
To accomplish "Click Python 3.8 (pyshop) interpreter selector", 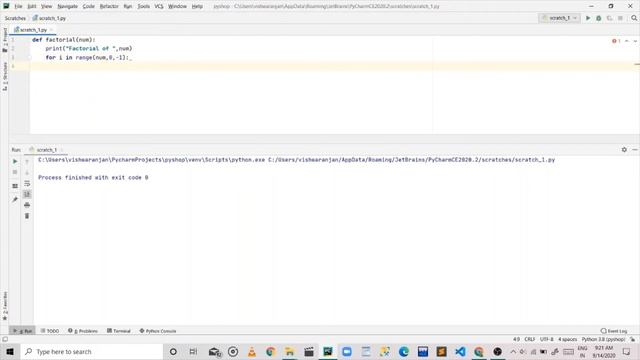I will pyautogui.click(x=603, y=339).
